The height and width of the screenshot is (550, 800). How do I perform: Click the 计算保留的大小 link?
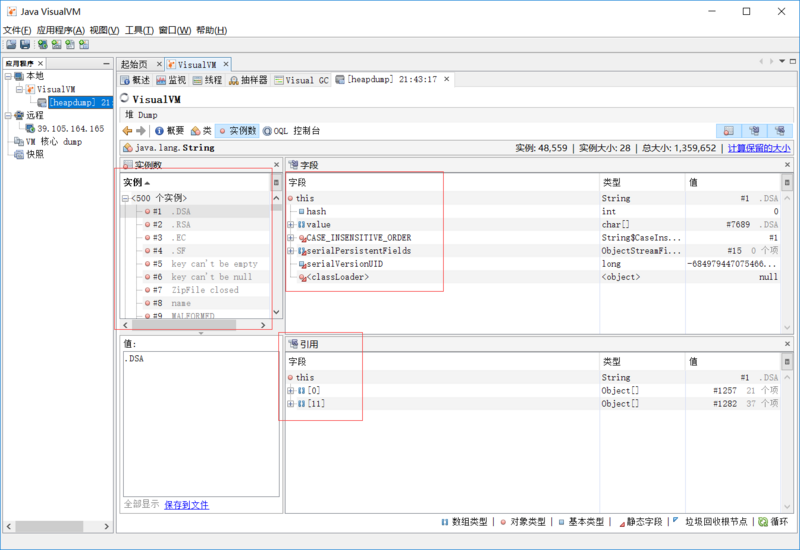[x=759, y=148]
